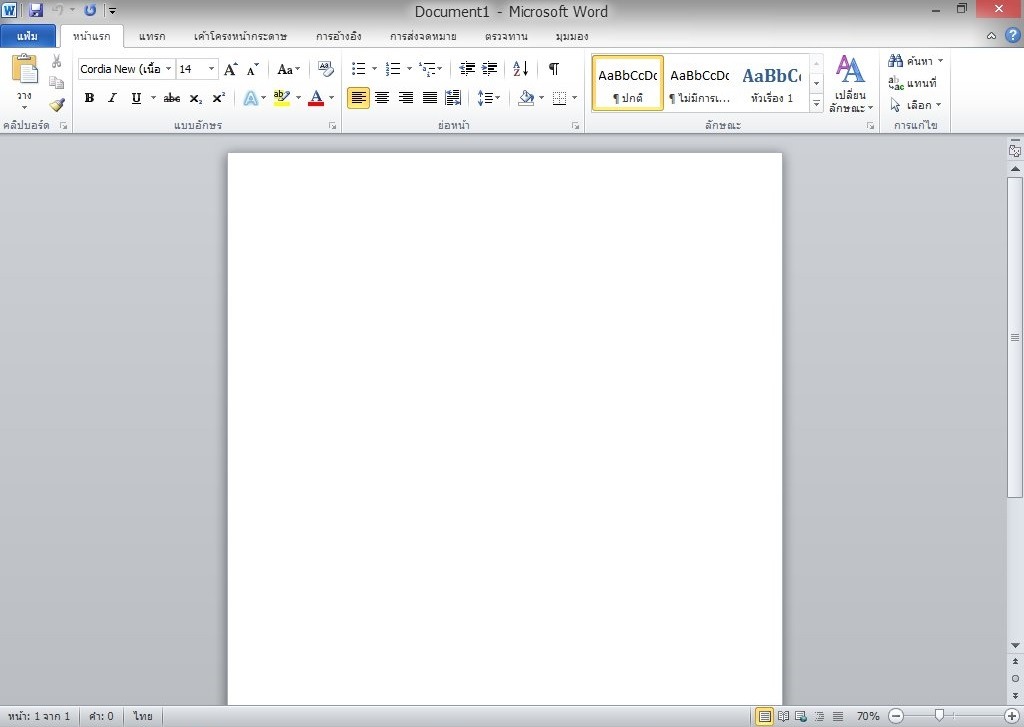Open the Cordia New font name dropdown

168,69
